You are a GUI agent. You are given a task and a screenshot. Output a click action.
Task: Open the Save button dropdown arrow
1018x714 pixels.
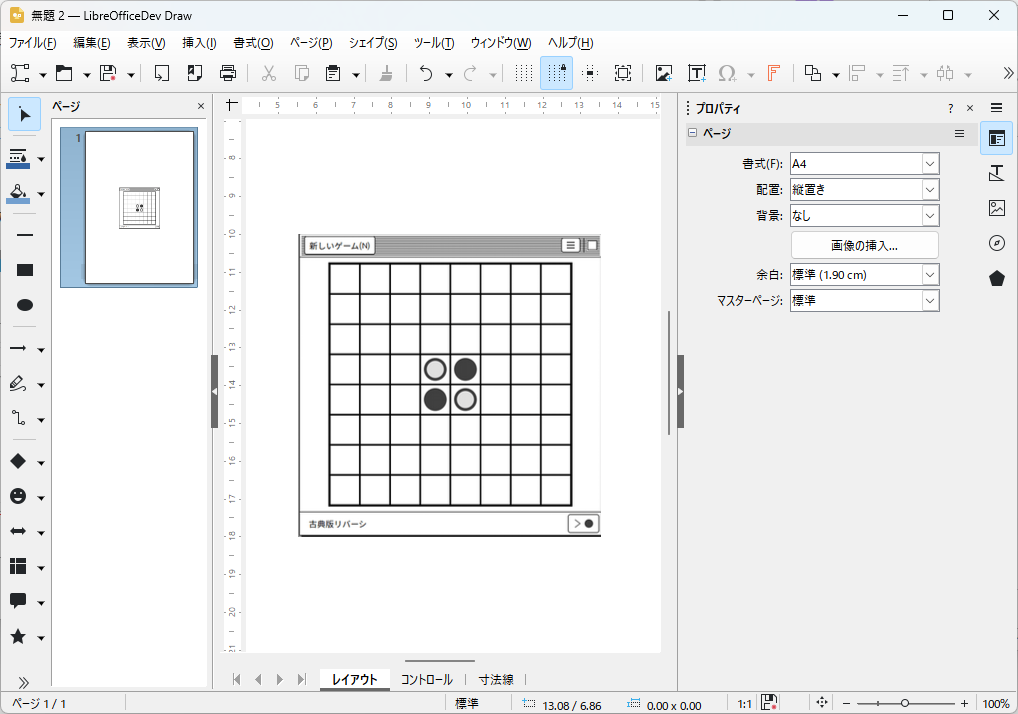click(130, 75)
